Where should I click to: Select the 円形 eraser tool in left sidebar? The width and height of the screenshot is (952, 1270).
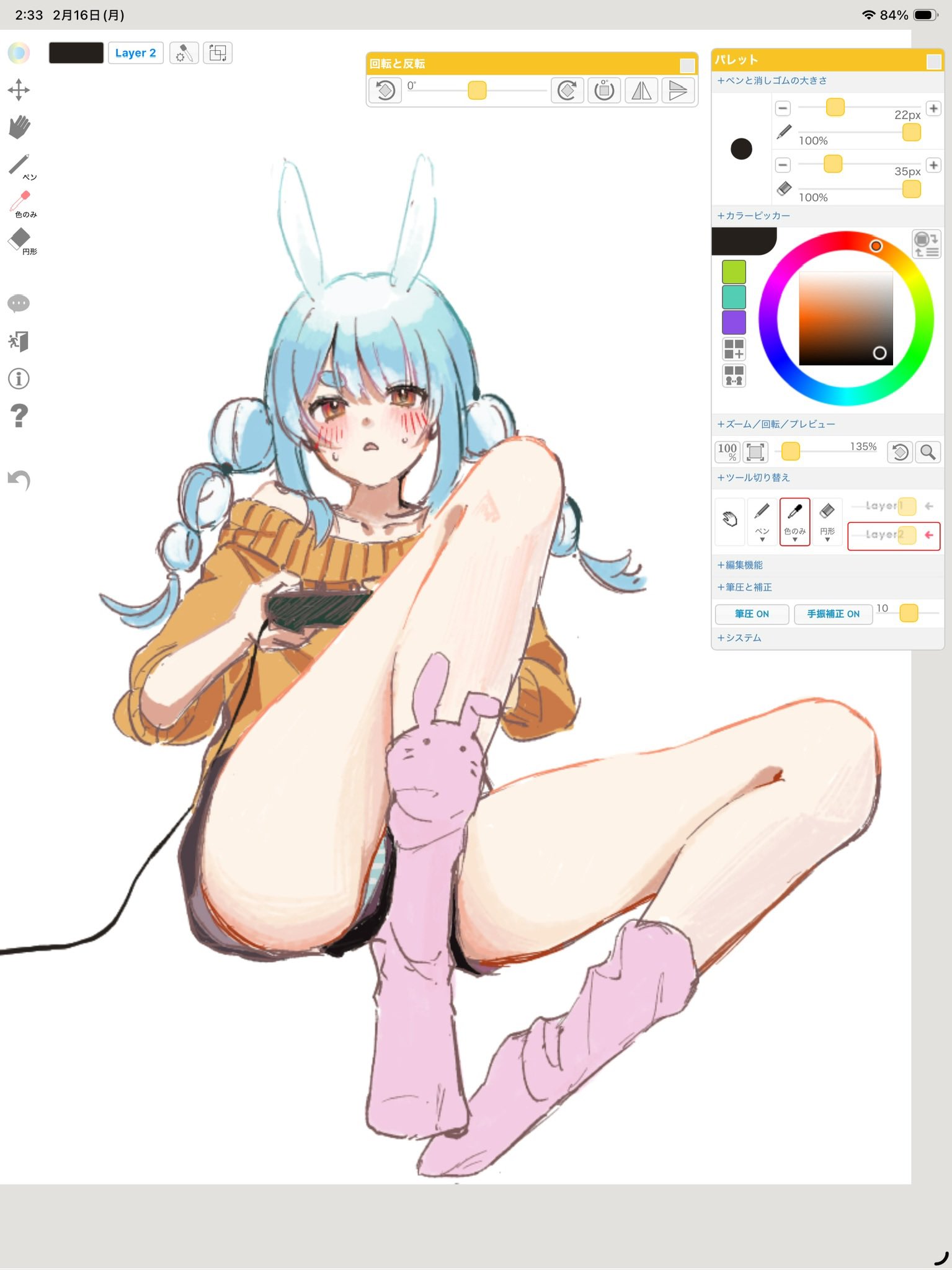[22, 241]
